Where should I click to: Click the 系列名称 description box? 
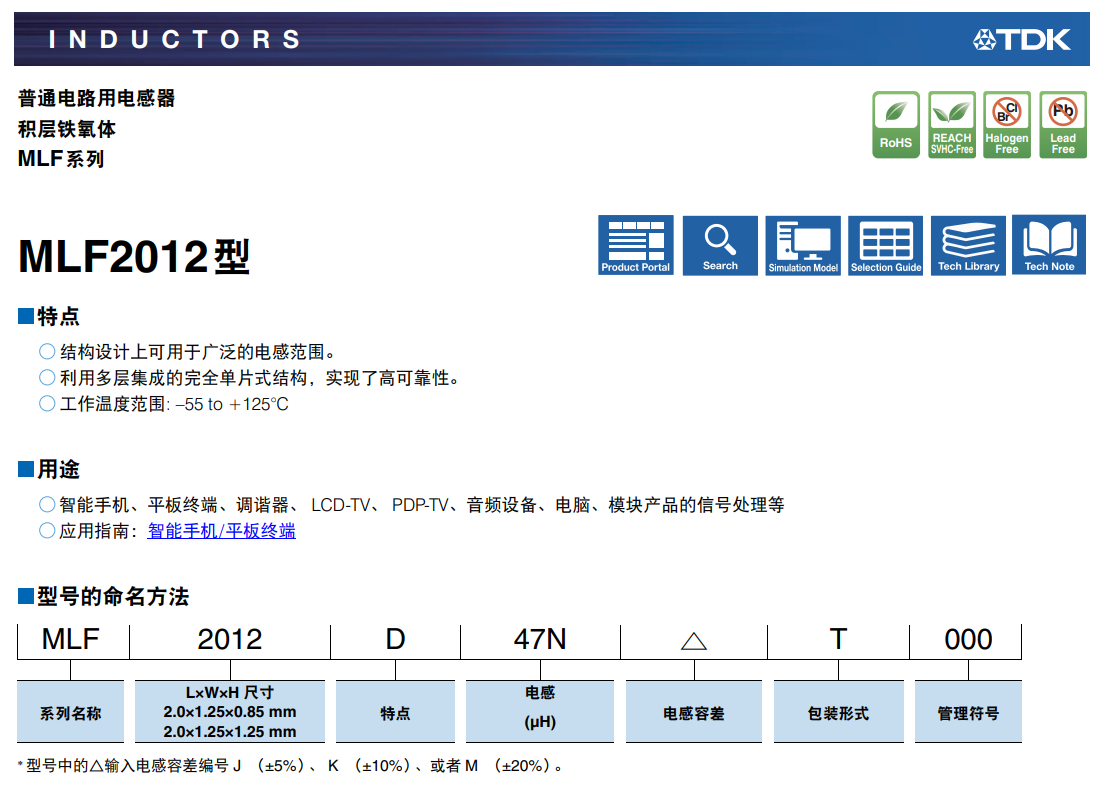pos(70,712)
